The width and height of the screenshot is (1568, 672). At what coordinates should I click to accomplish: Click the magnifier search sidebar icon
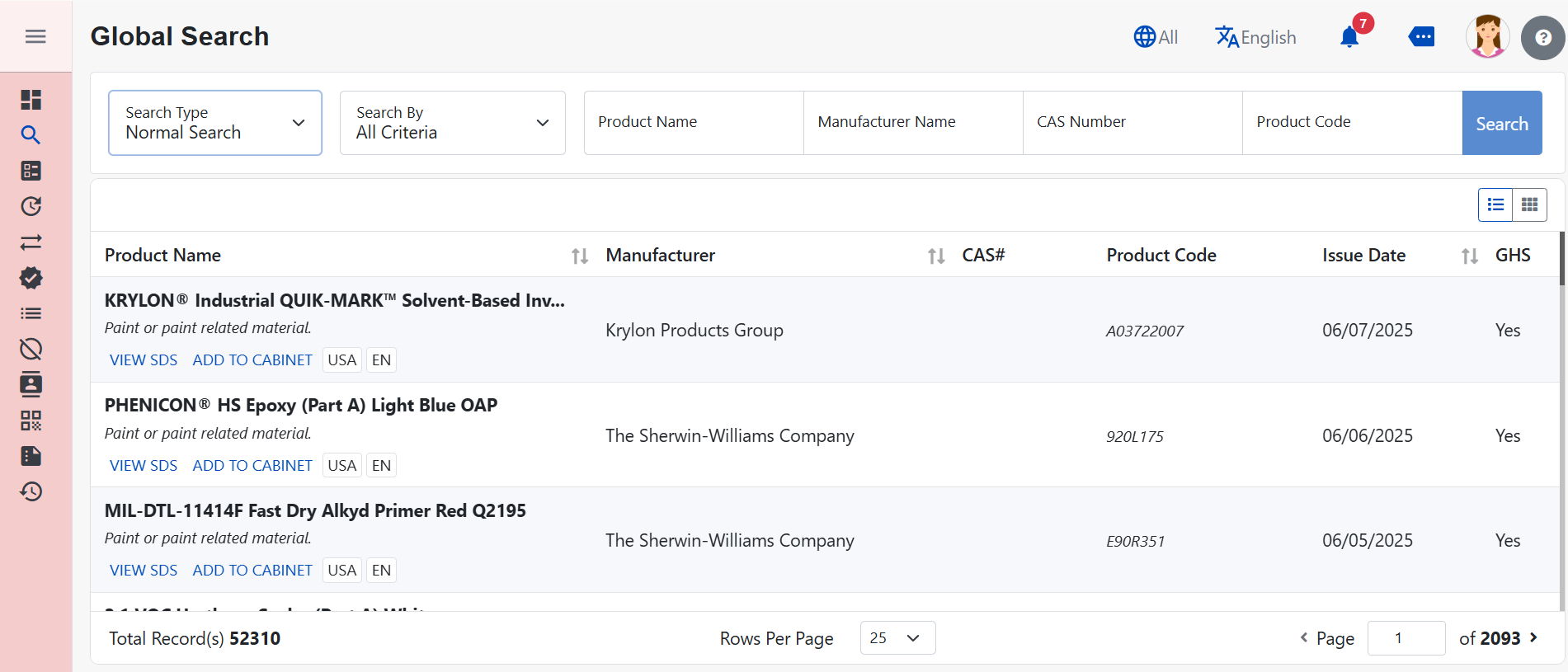pos(31,135)
